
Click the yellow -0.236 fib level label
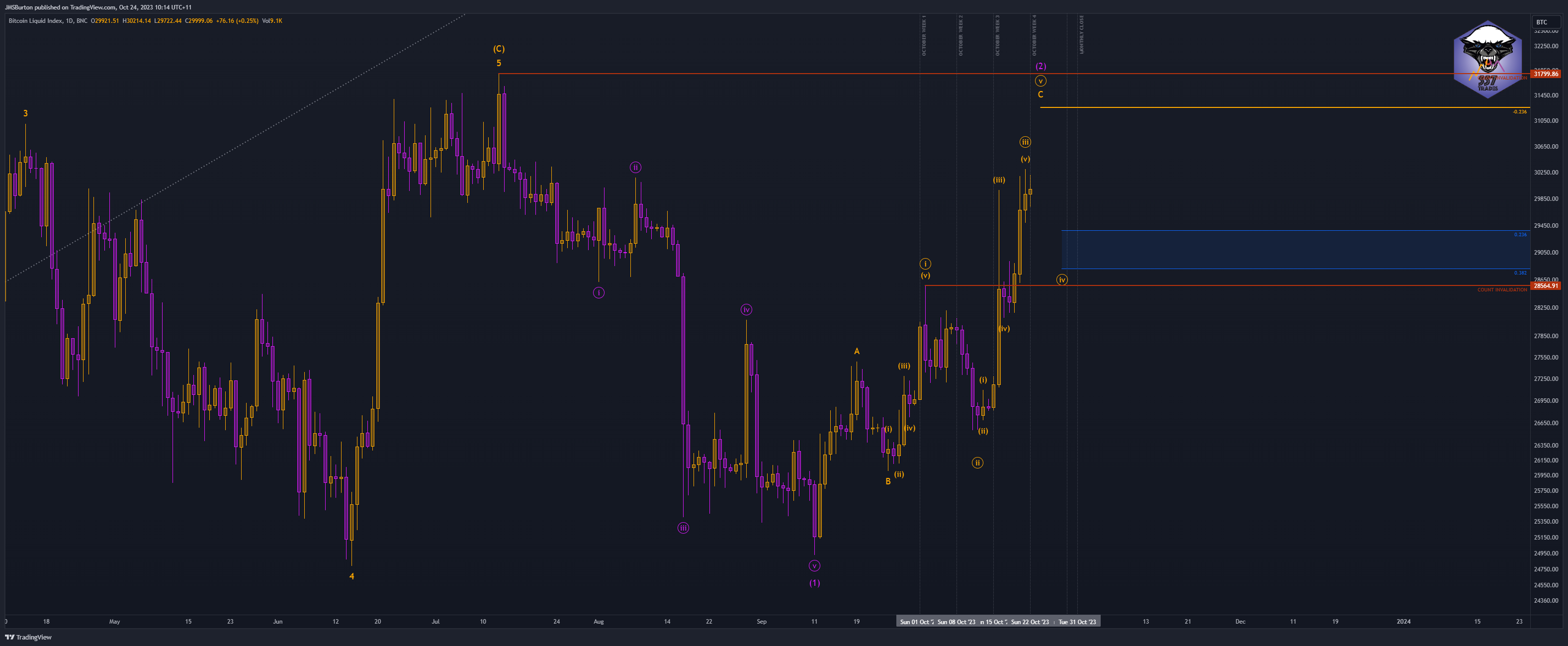[1520, 112]
